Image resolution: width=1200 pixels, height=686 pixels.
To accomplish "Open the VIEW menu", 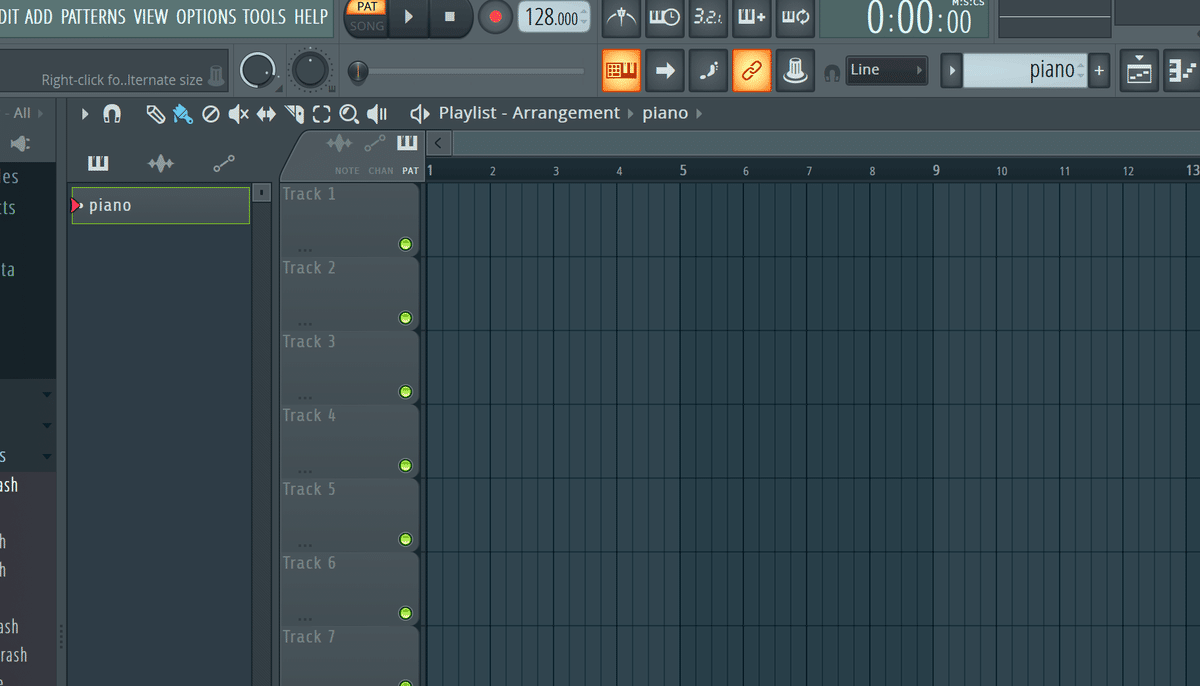I will 151,17.
